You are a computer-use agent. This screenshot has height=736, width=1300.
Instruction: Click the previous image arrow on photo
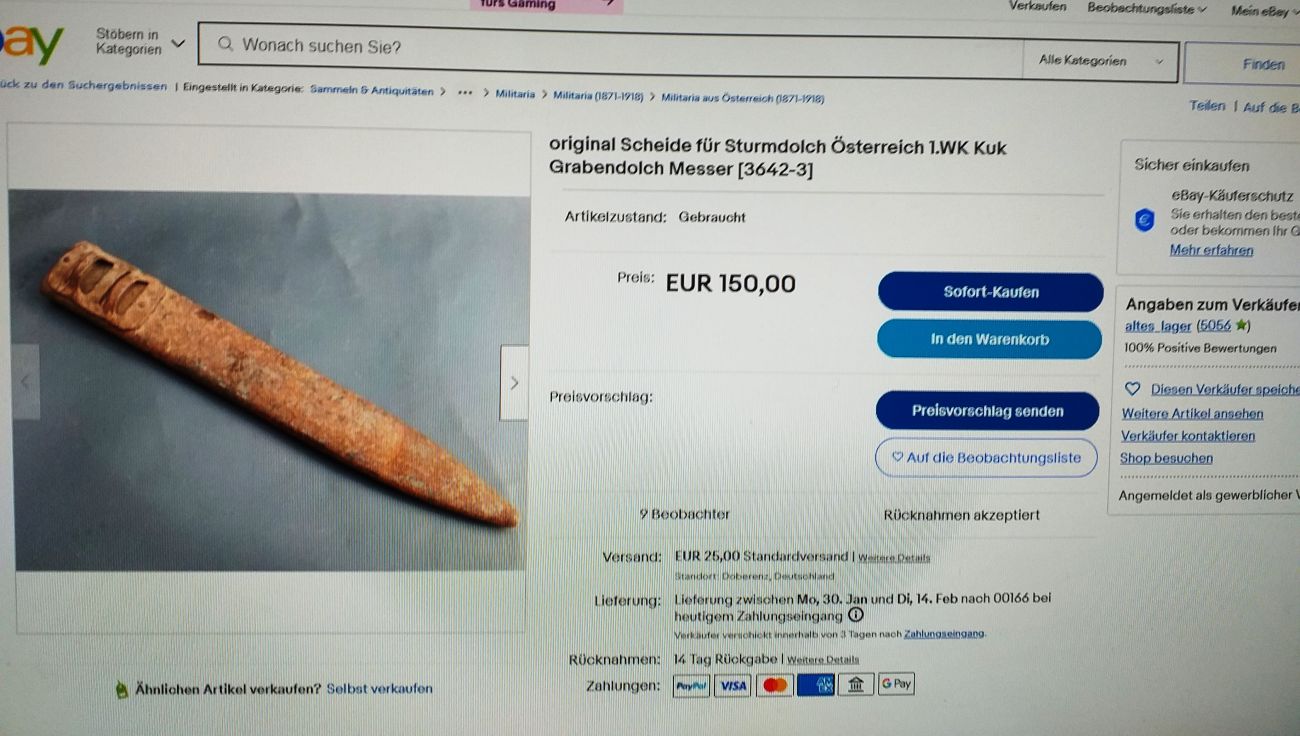click(x=25, y=381)
